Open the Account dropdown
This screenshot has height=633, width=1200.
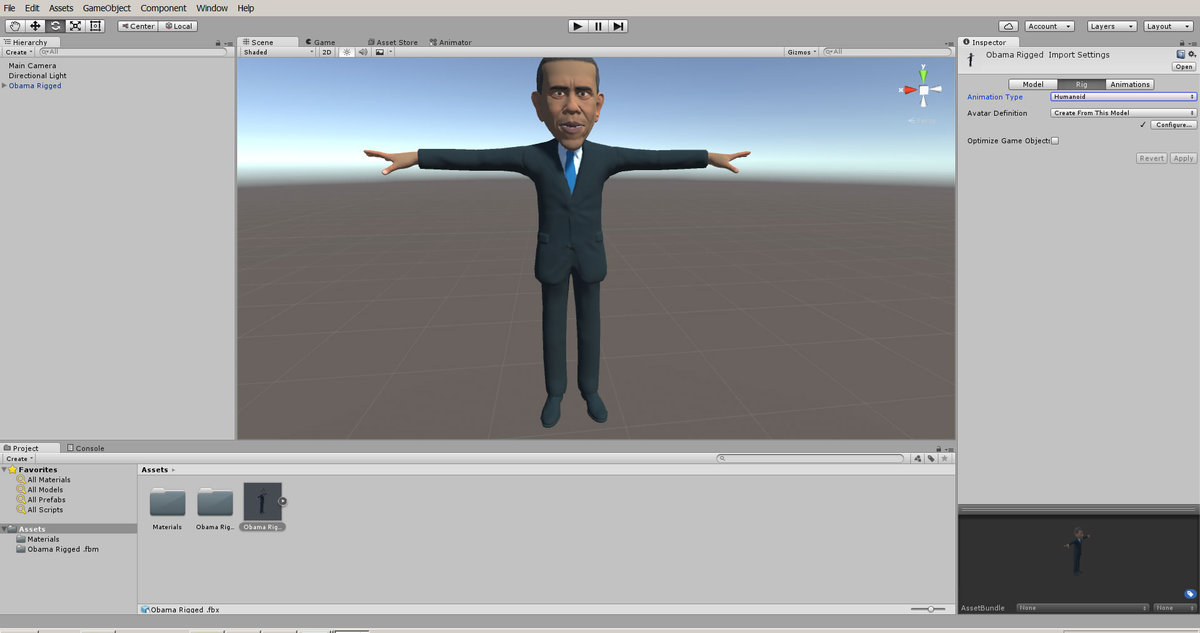(x=1050, y=26)
